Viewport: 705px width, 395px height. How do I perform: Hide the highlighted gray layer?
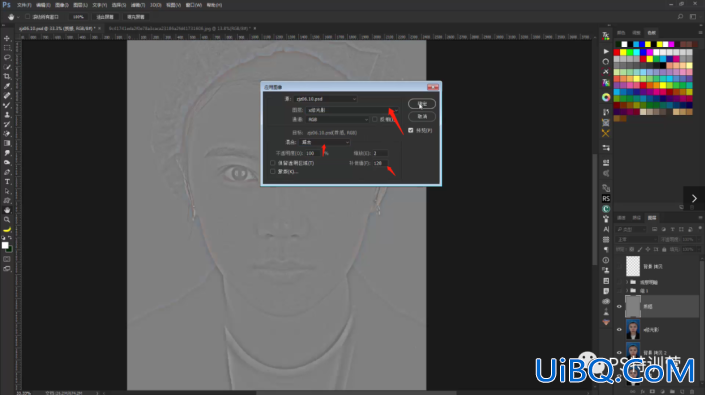click(x=619, y=306)
